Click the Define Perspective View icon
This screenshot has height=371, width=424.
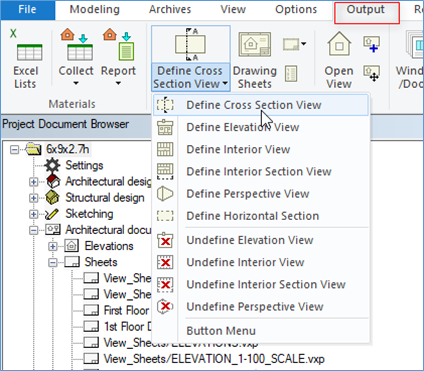pyautogui.click(x=165, y=194)
